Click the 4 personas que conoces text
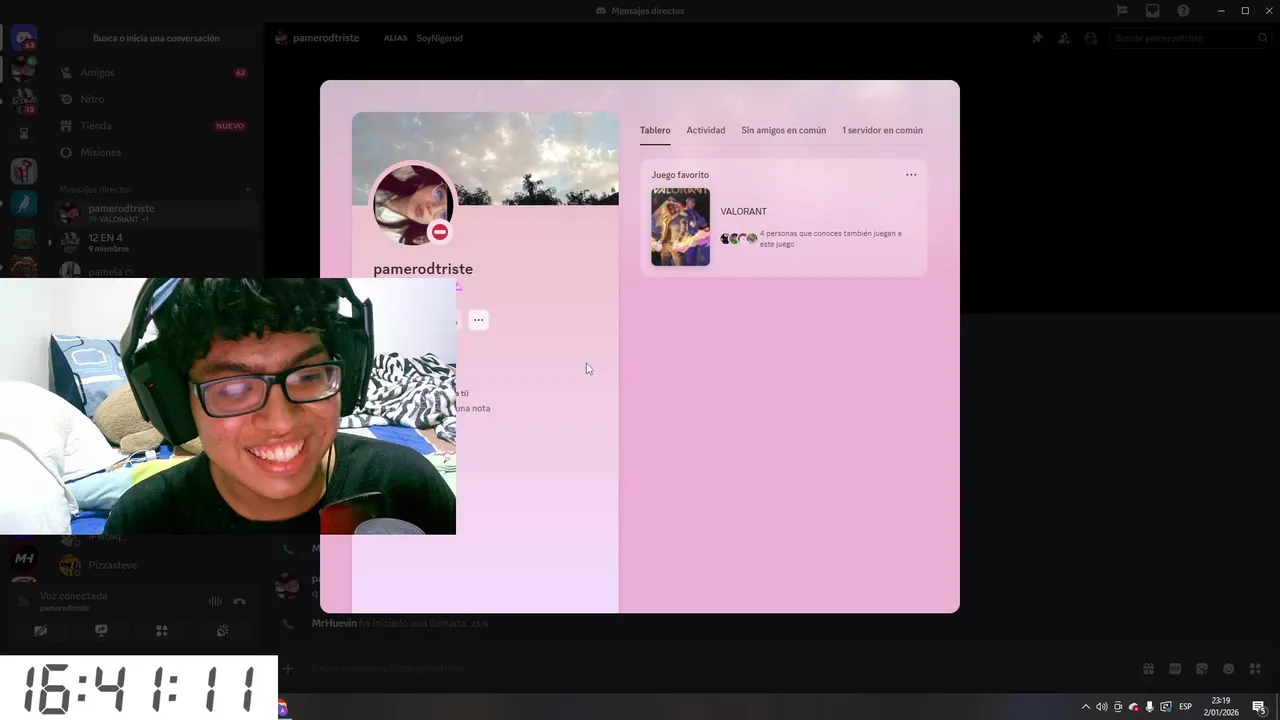The image size is (1280, 720). [830, 238]
